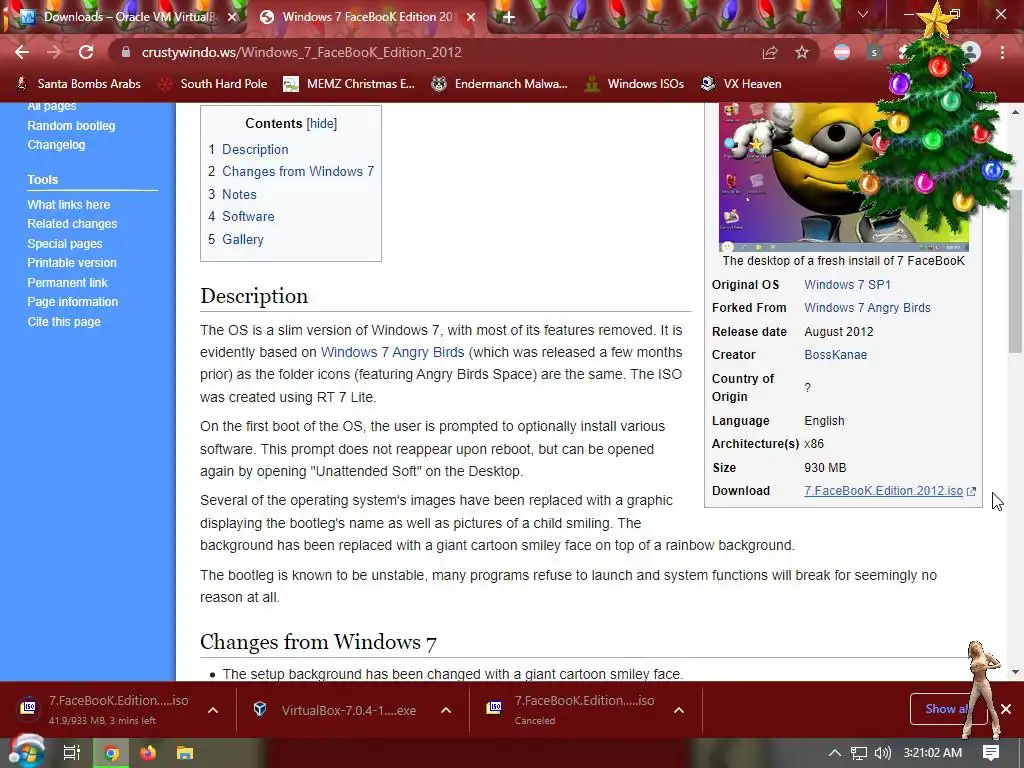Open the Santa Bombs Arabs bookmark
1024x768 pixels.
[x=78, y=84]
